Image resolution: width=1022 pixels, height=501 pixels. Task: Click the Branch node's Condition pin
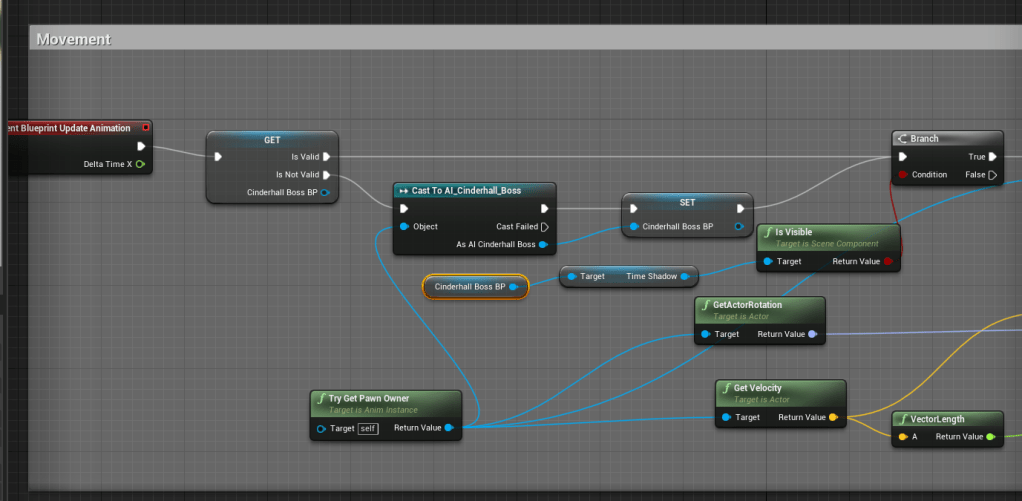pyautogui.click(x=903, y=175)
